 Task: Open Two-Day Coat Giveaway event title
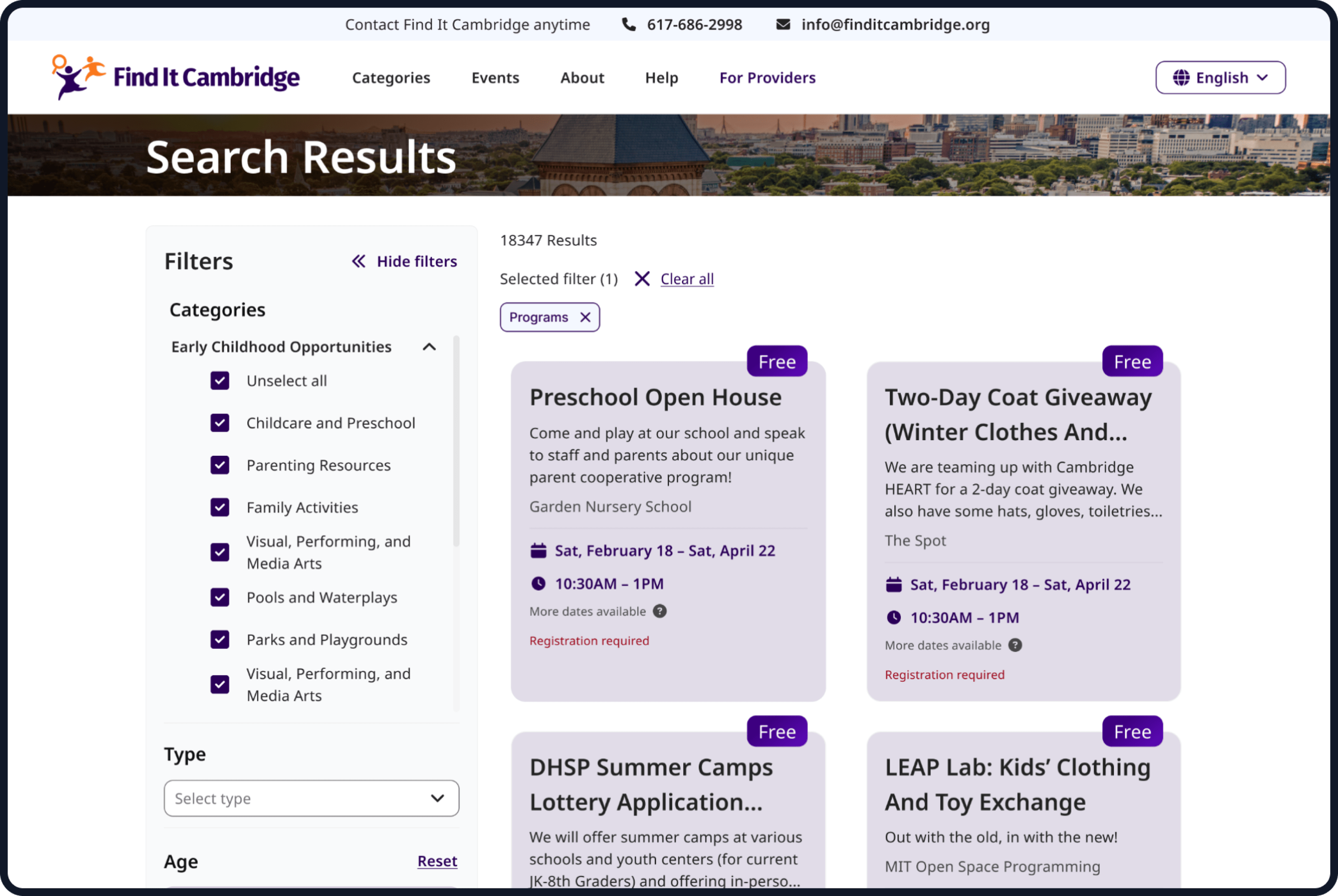coord(1018,414)
